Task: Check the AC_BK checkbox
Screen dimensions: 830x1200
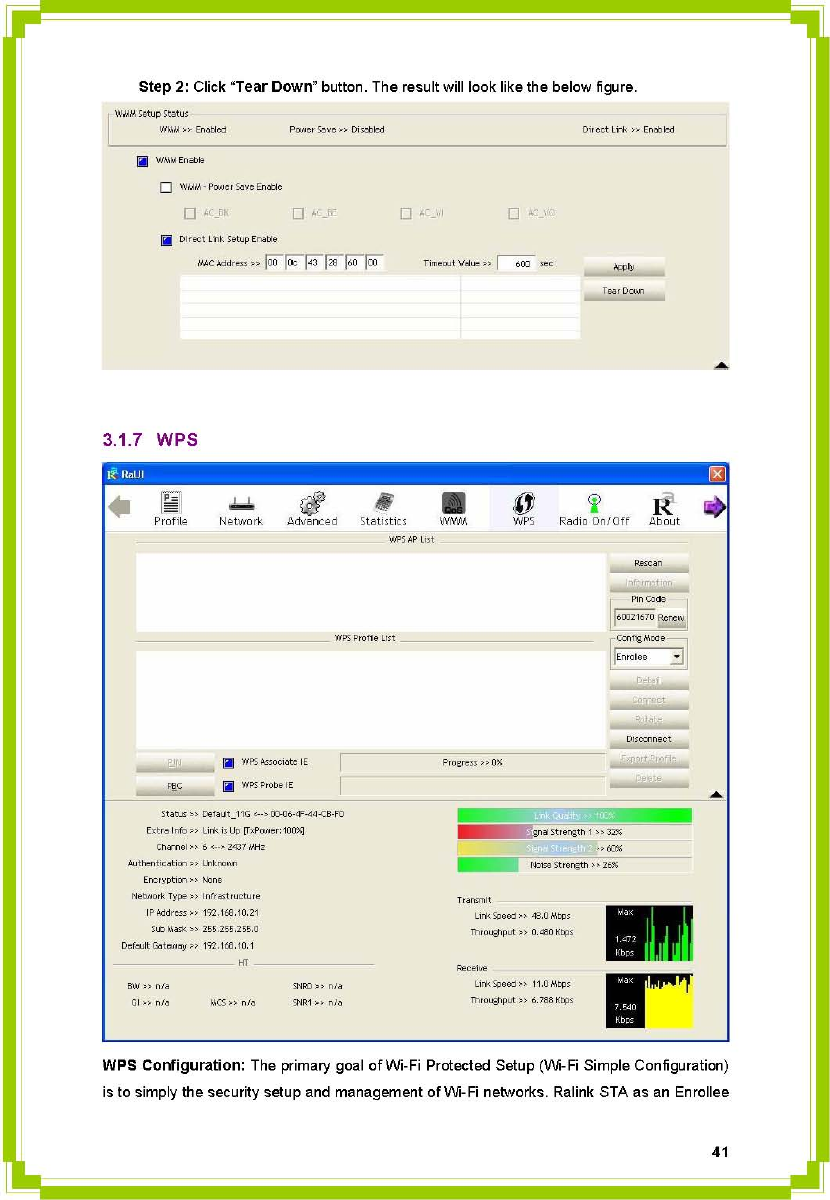Action: pos(190,213)
